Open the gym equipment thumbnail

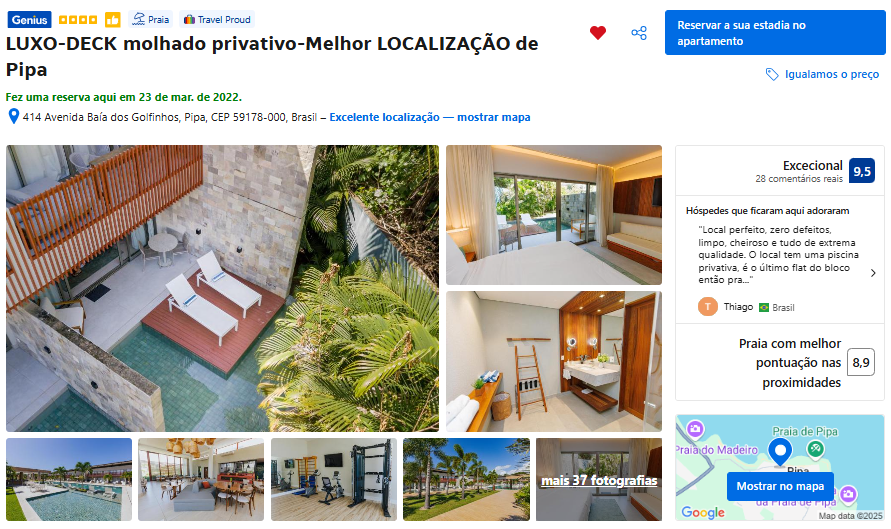pyautogui.click(x=334, y=480)
